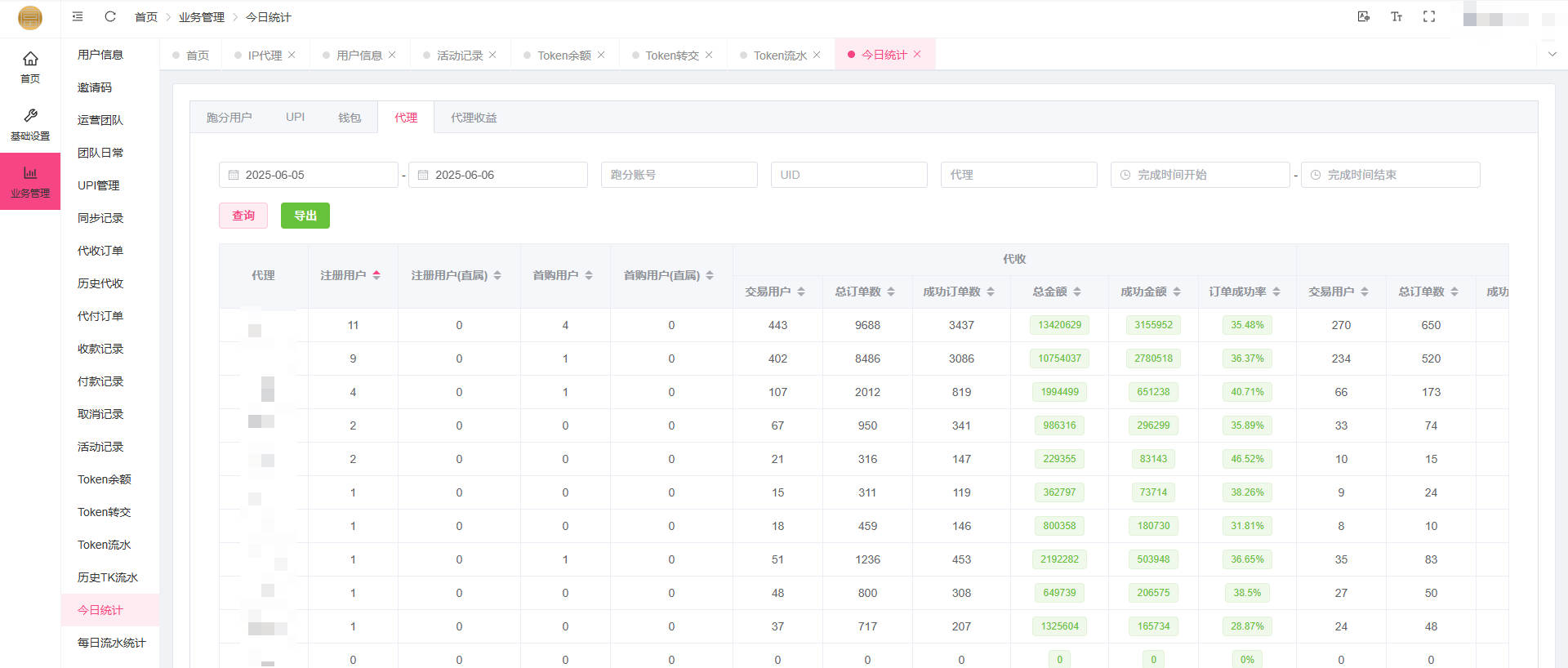Close the IP代理 tab
This screenshot has height=668, width=1568.
pos(292,55)
